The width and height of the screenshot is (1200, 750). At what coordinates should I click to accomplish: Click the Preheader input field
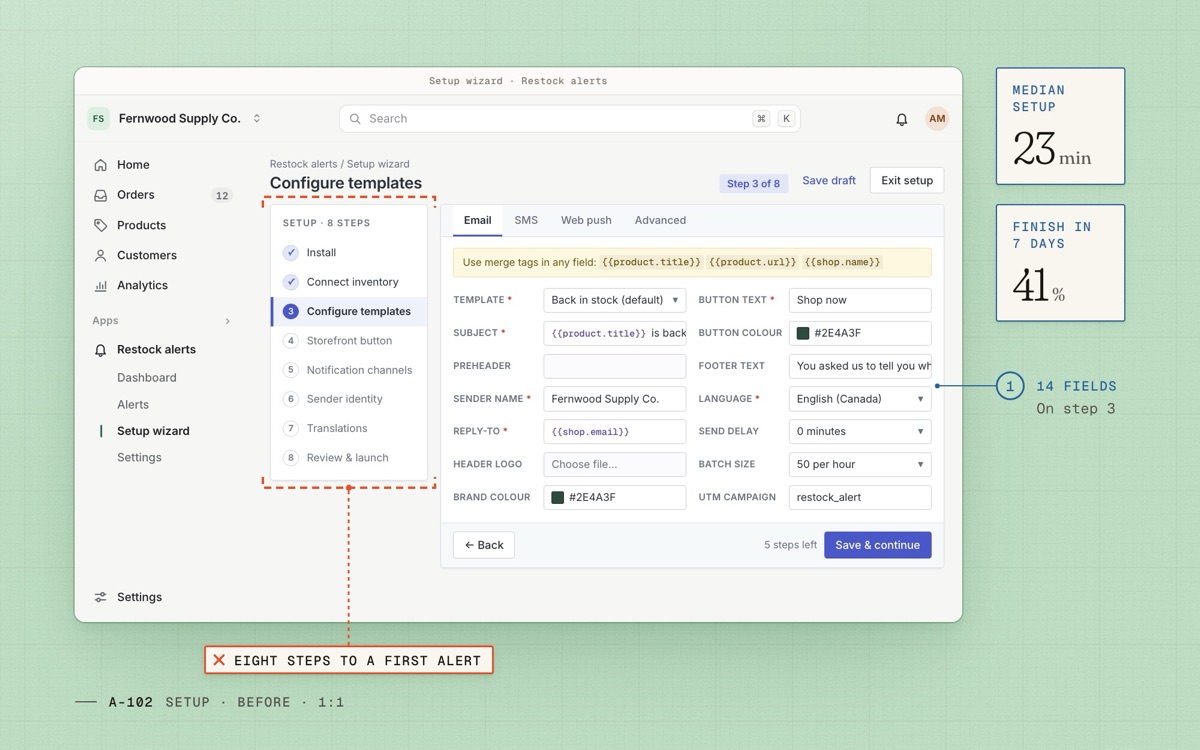click(615, 366)
